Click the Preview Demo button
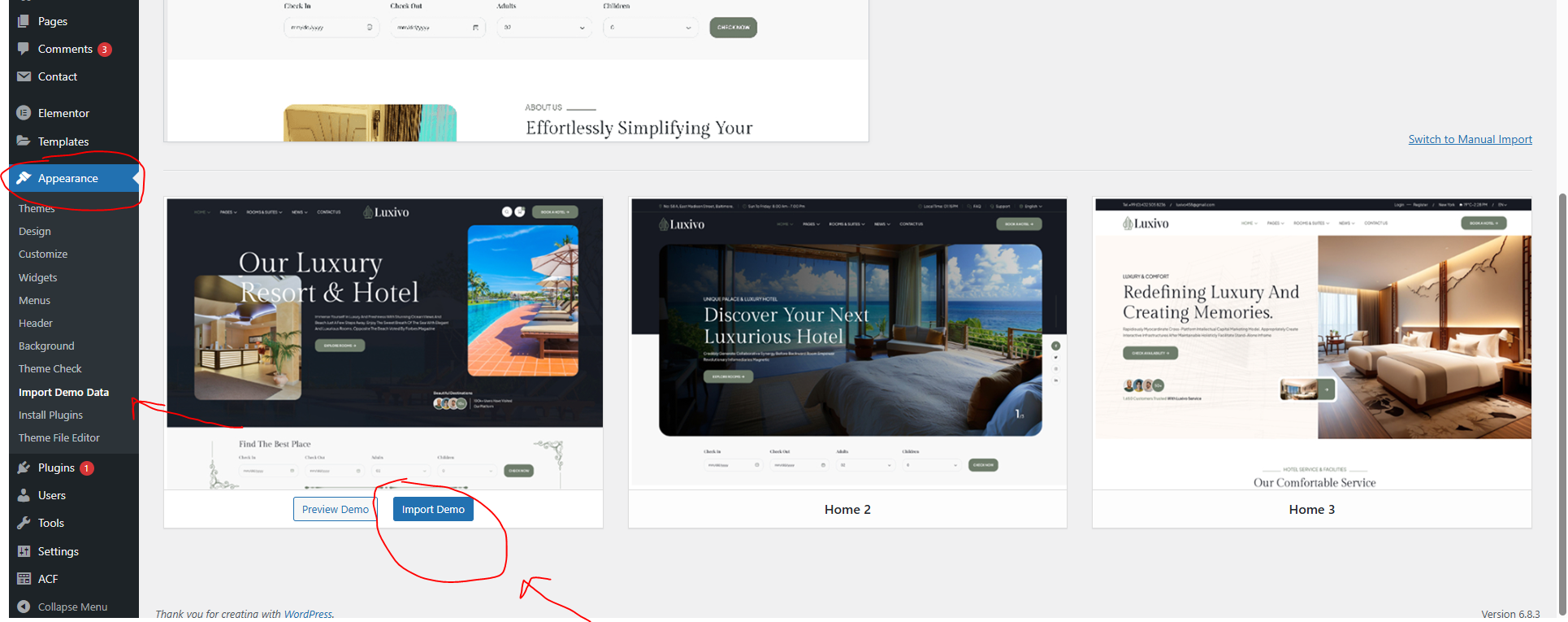1568x622 pixels. 335,509
